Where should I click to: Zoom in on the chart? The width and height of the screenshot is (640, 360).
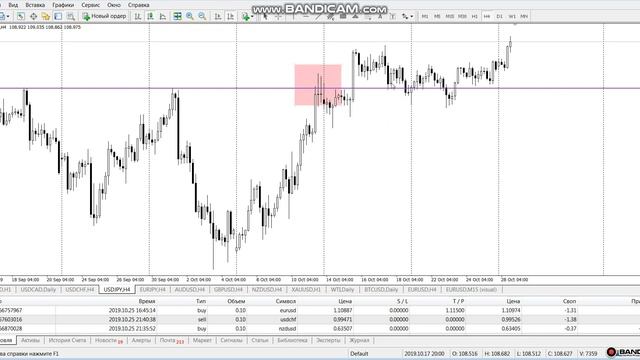(x=190, y=16)
